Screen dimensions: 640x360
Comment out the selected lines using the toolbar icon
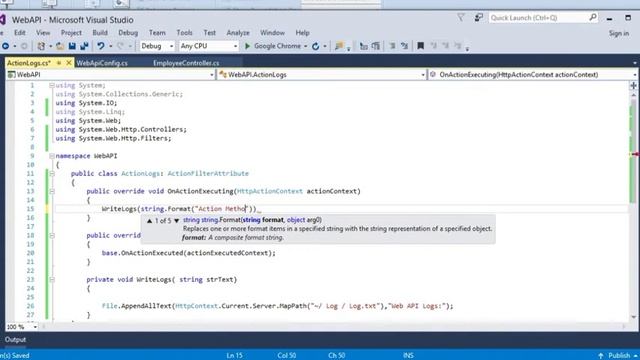pos(392,46)
